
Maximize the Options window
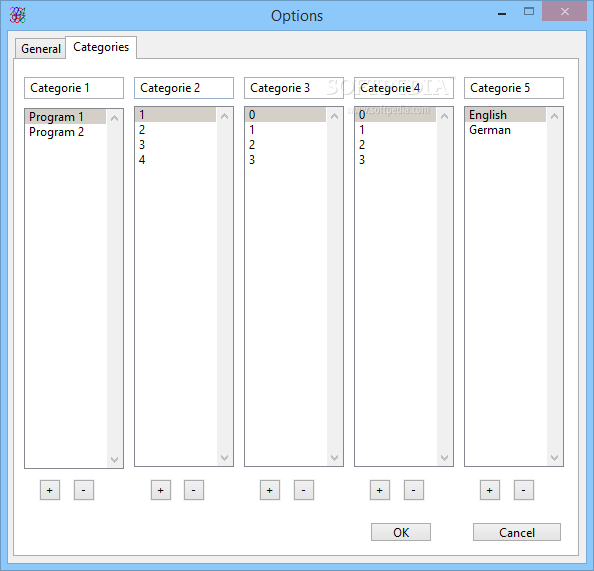click(x=529, y=12)
